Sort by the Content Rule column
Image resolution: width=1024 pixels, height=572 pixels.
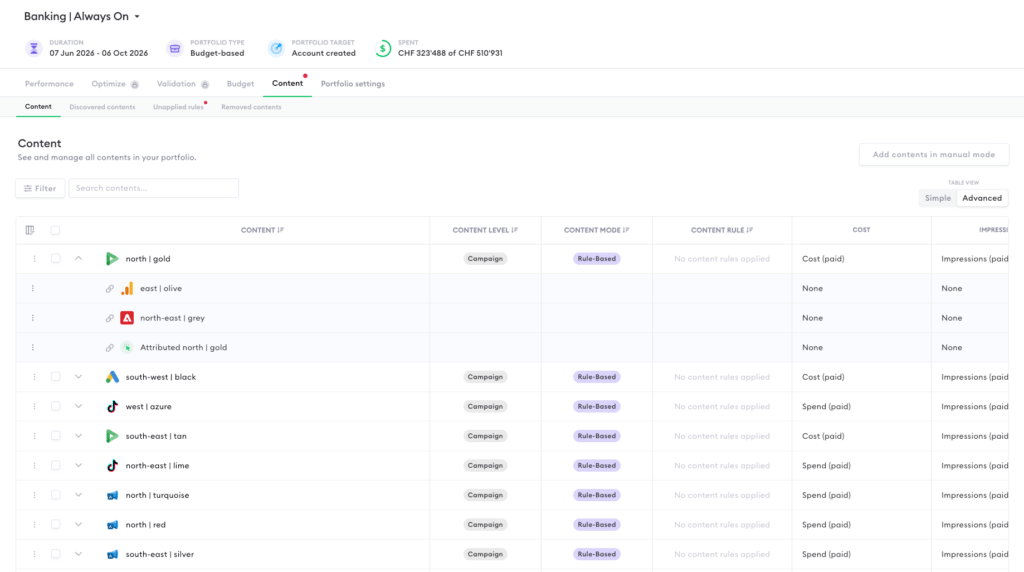722,230
